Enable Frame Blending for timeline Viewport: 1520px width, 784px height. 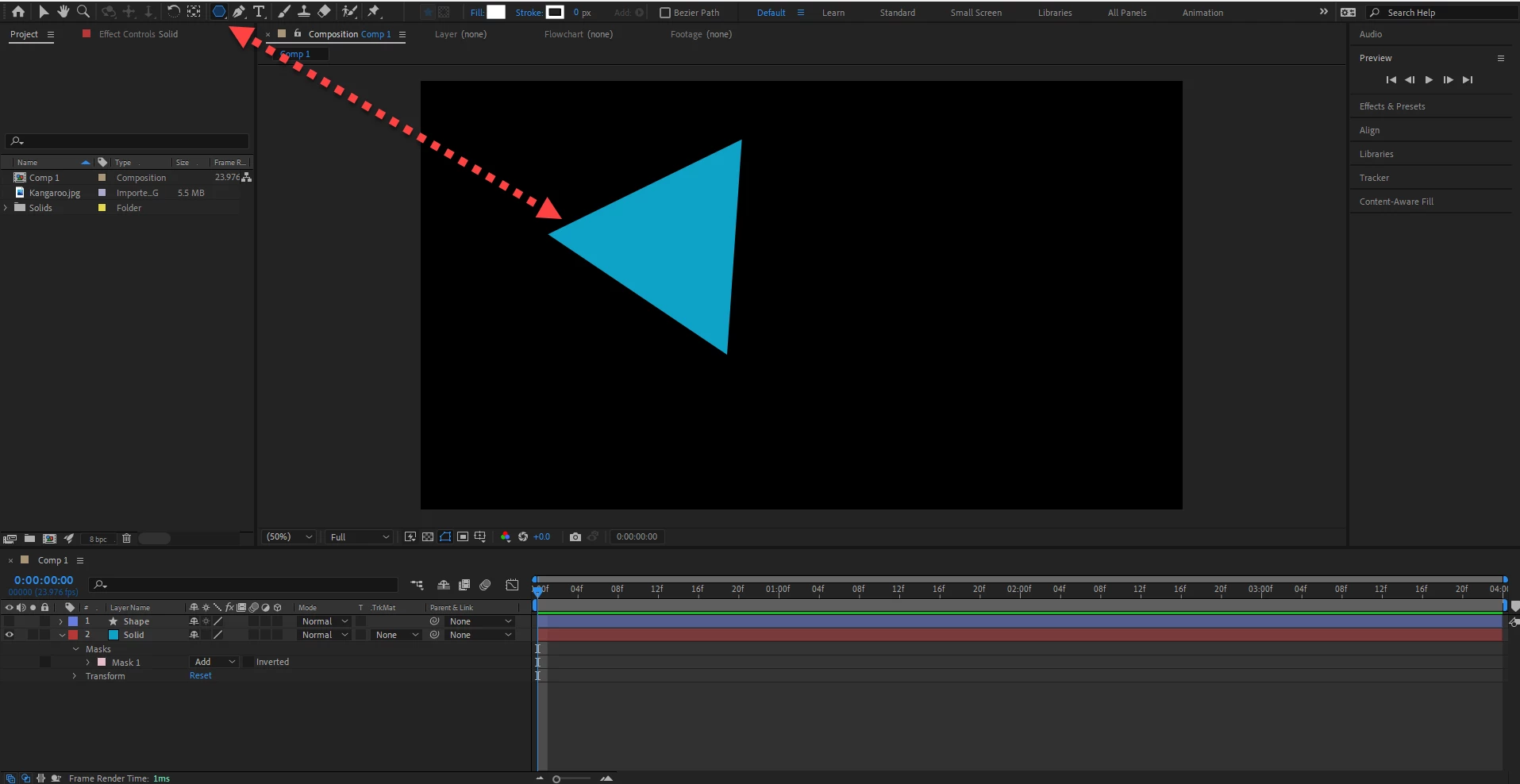click(464, 586)
